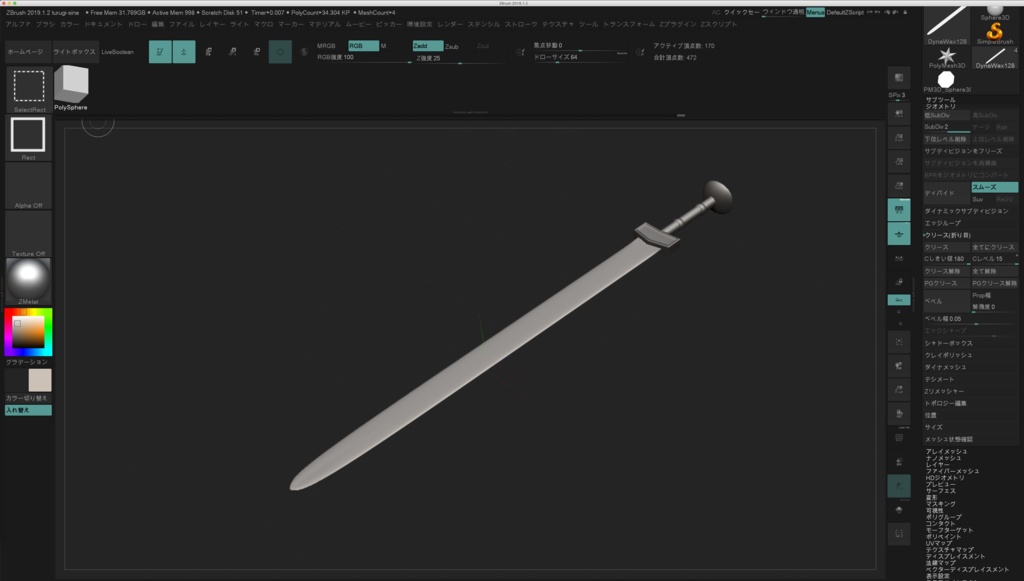The image size is (1024, 581).
Task: Click the Solo mode icon in right shelf
Action: tap(899, 509)
